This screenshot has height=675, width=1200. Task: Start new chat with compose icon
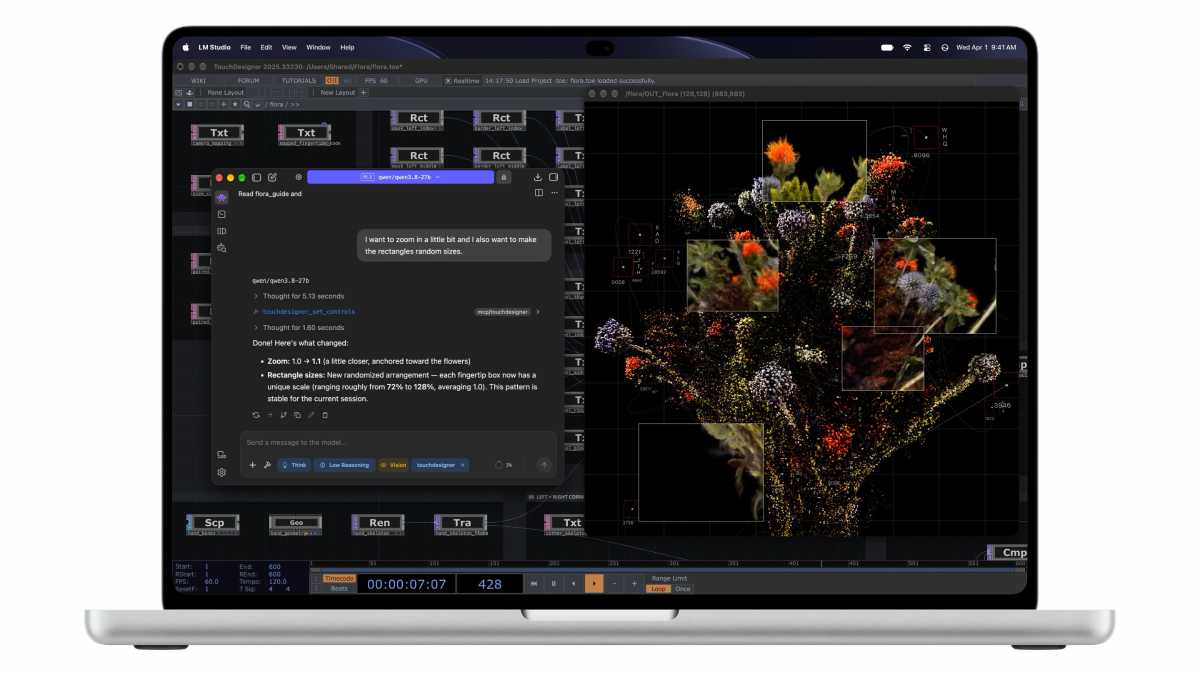point(272,177)
